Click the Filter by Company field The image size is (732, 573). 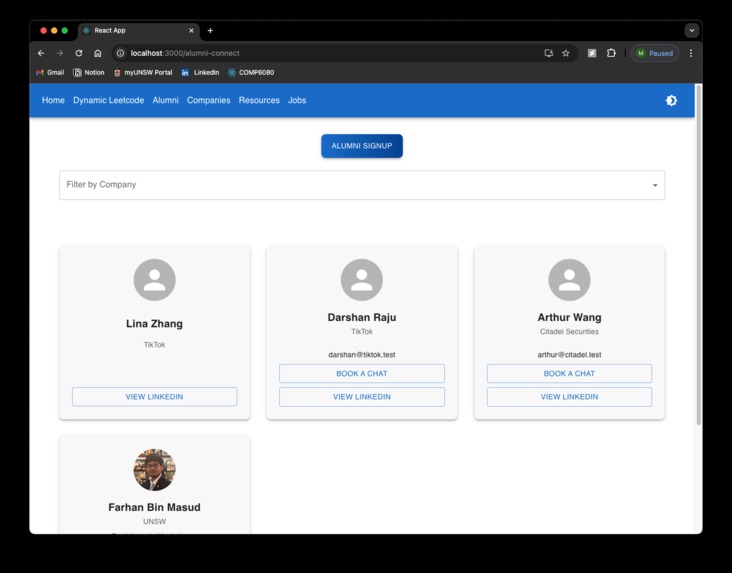click(x=362, y=185)
